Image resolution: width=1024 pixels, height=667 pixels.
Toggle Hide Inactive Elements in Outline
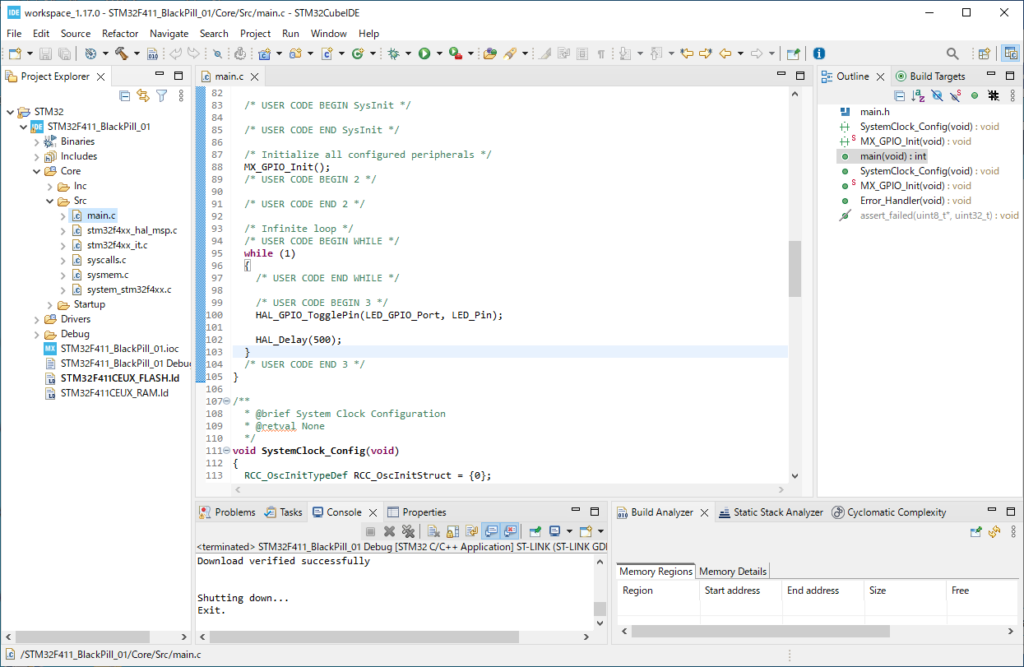pyautogui.click(x=993, y=96)
